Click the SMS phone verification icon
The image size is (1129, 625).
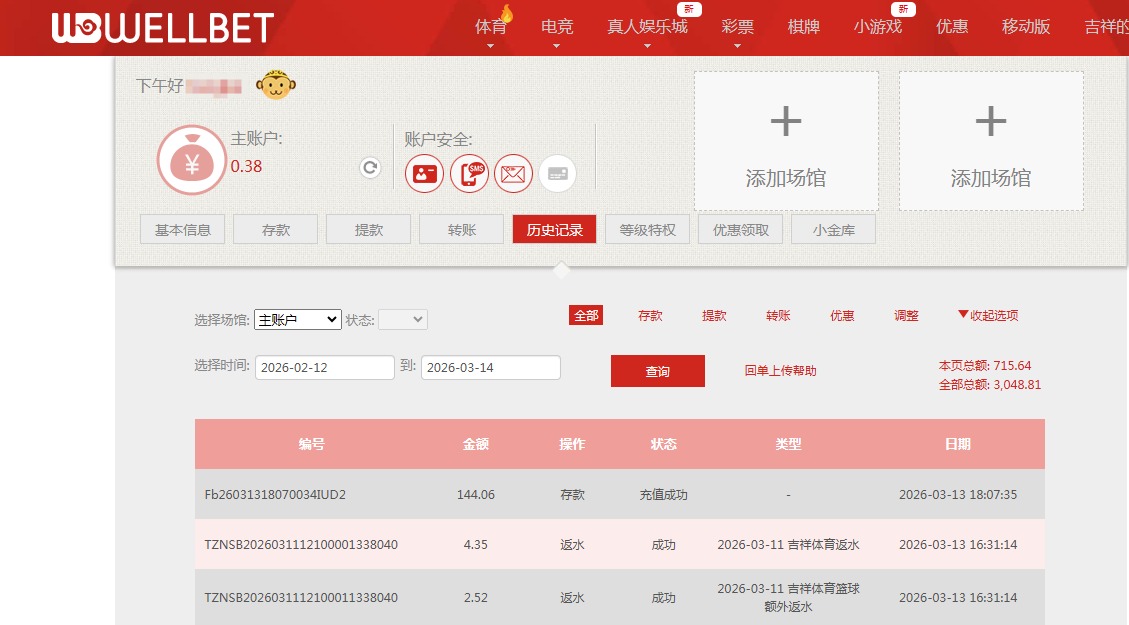pyautogui.click(x=468, y=173)
